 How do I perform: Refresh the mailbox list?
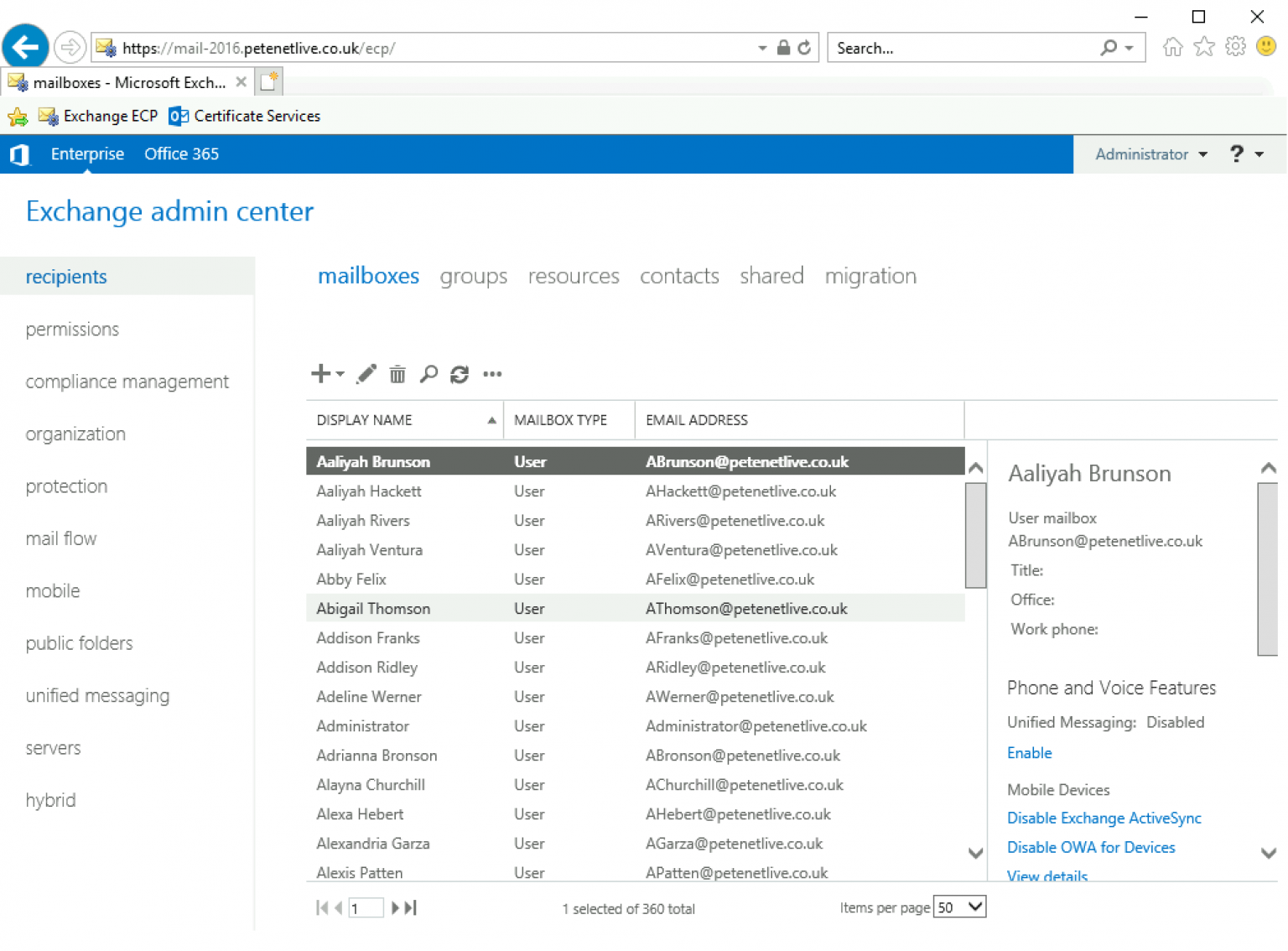pos(460,373)
